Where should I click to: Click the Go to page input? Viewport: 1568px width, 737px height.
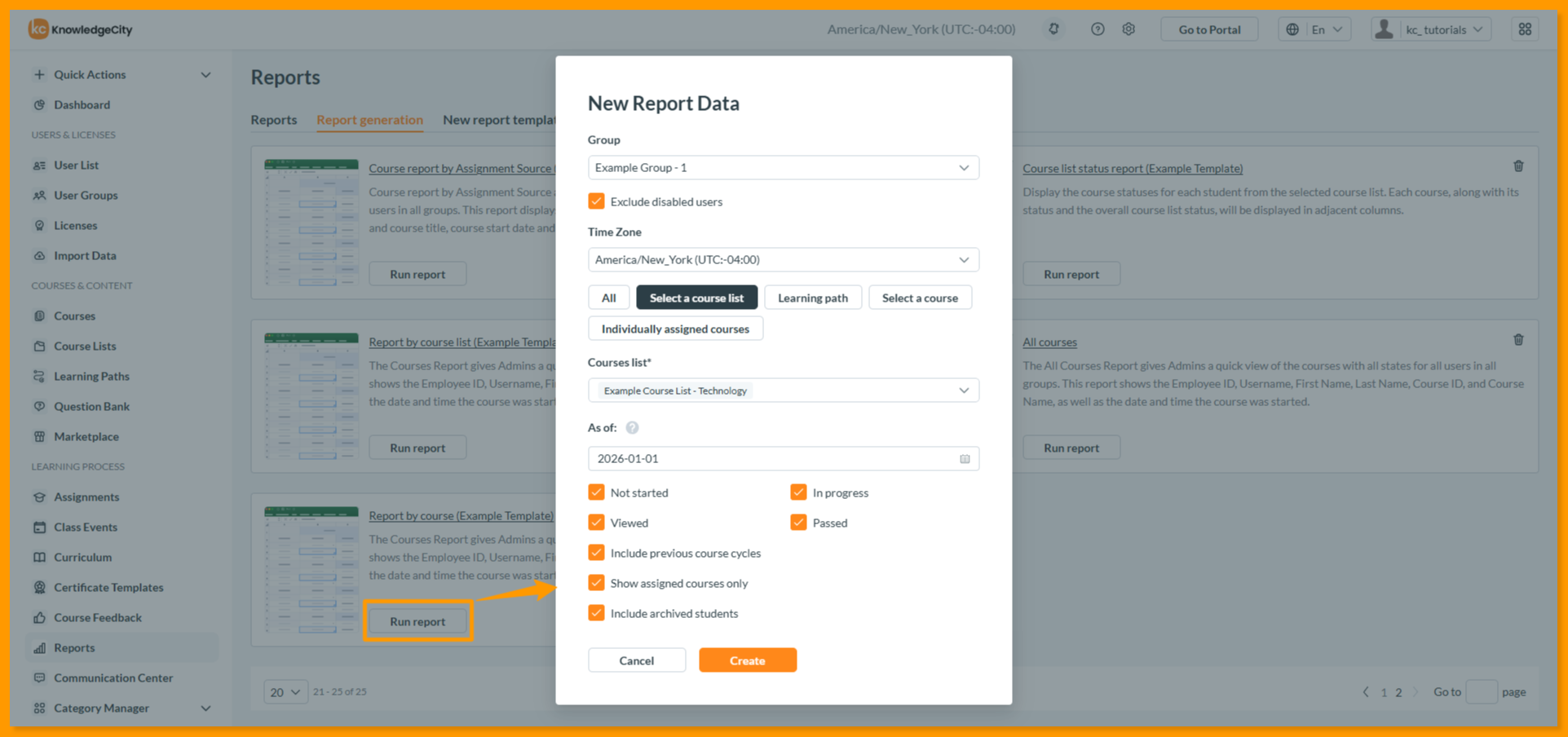tap(1482, 692)
